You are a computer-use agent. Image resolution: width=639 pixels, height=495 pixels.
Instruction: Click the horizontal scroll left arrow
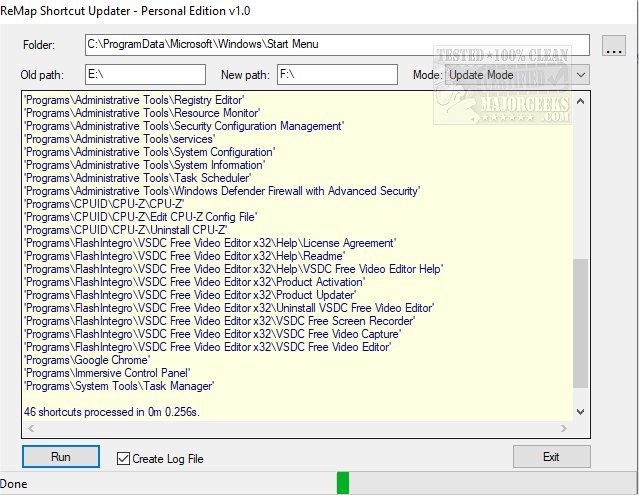click(31, 428)
